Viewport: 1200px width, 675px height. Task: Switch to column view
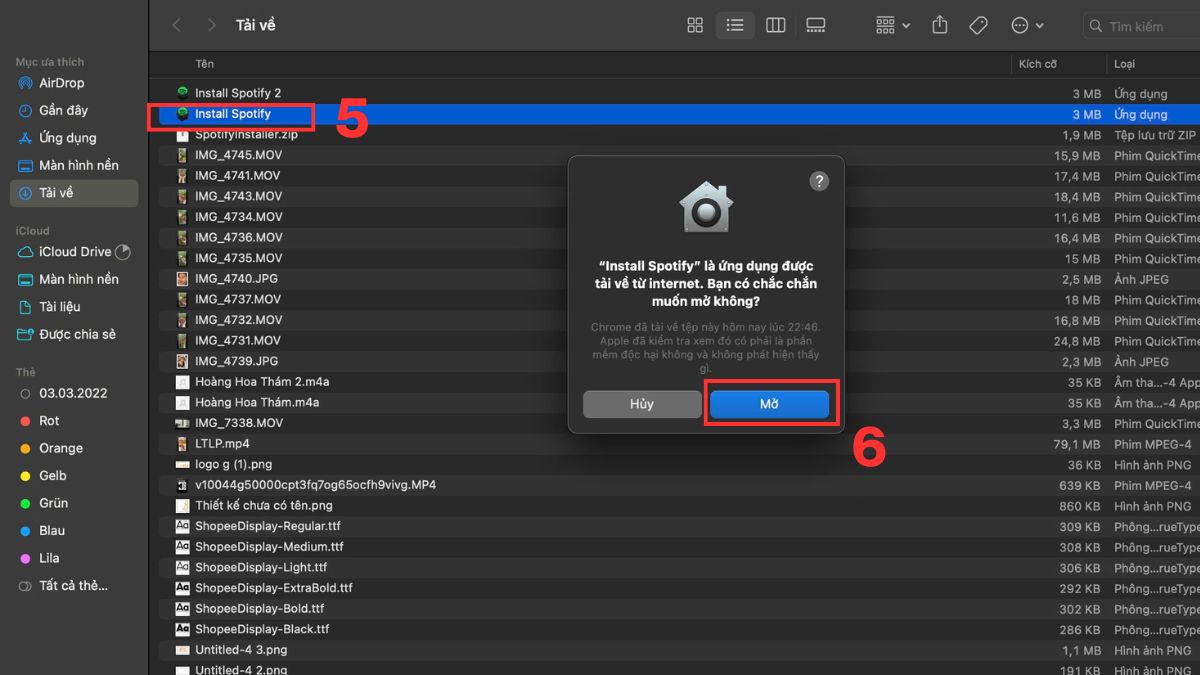point(775,26)
